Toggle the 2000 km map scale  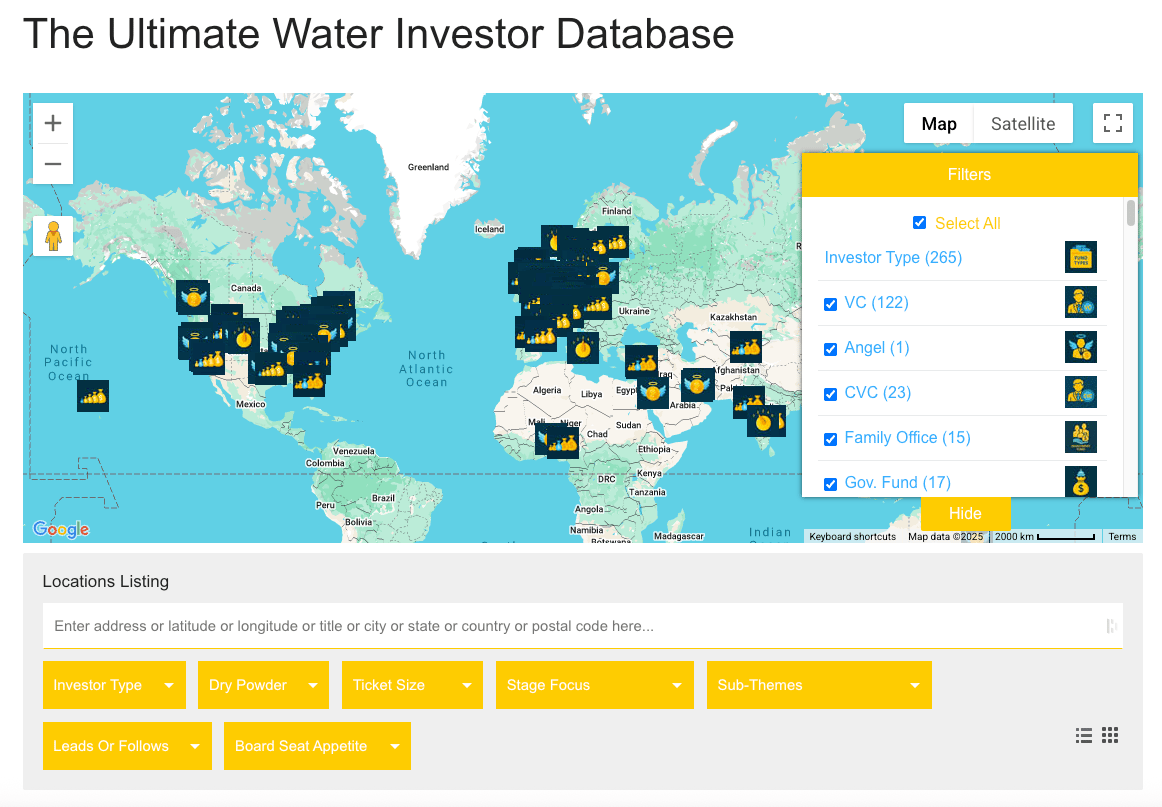coord(1044,537)
